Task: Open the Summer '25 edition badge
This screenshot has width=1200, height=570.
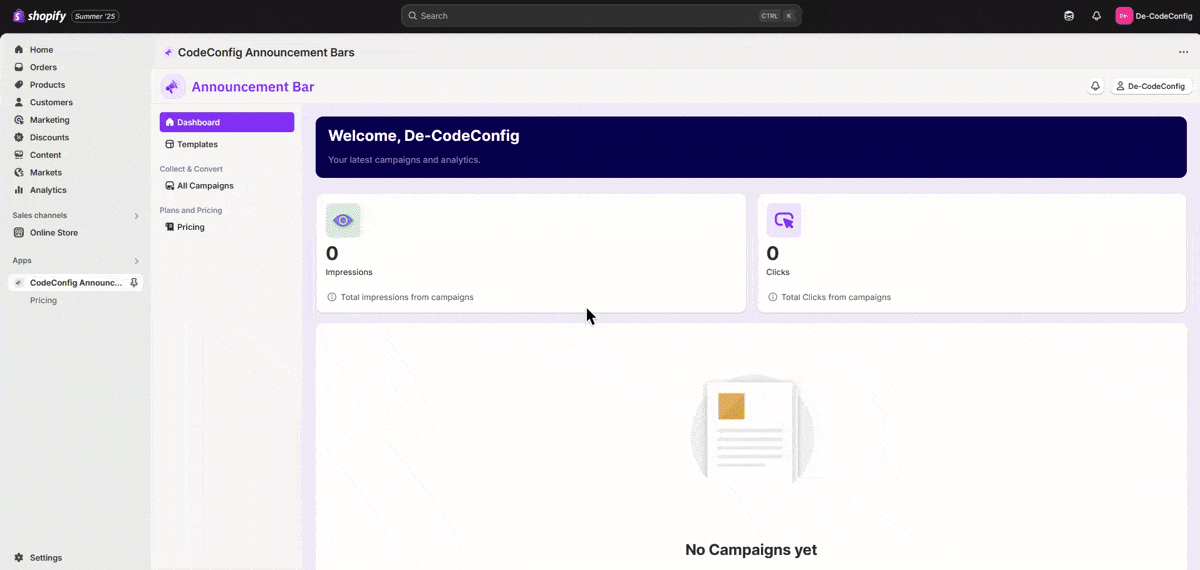Action: (95, 16)
